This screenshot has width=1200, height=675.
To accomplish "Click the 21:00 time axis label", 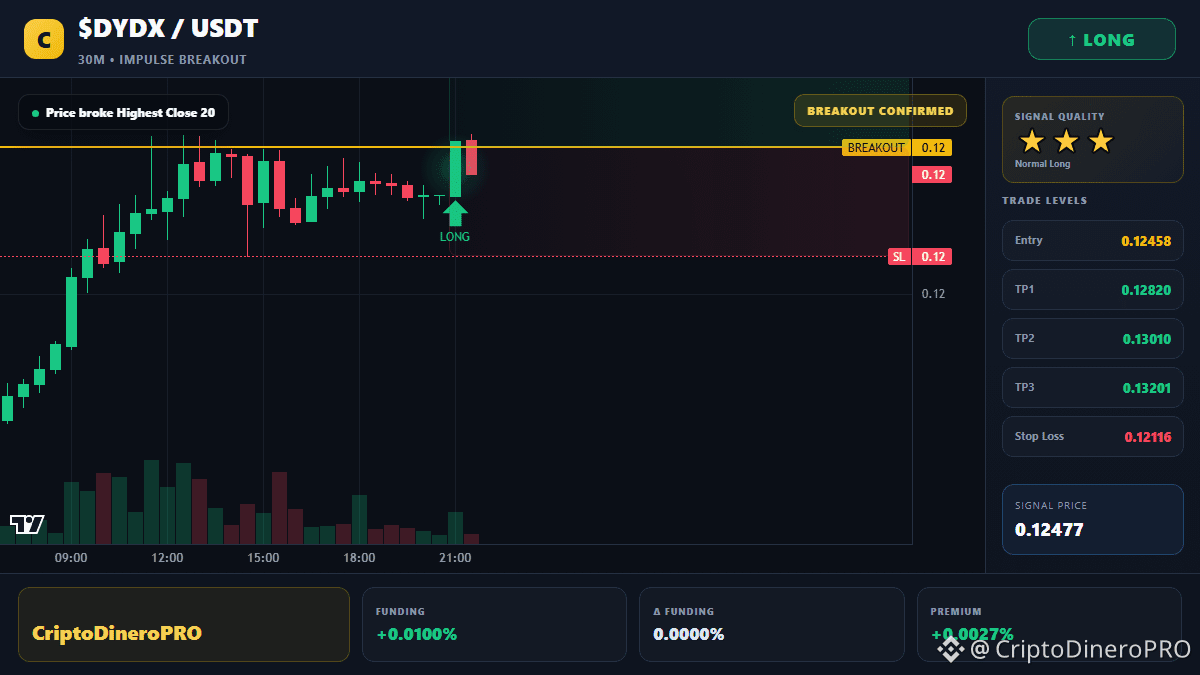I will coord(455,558).
